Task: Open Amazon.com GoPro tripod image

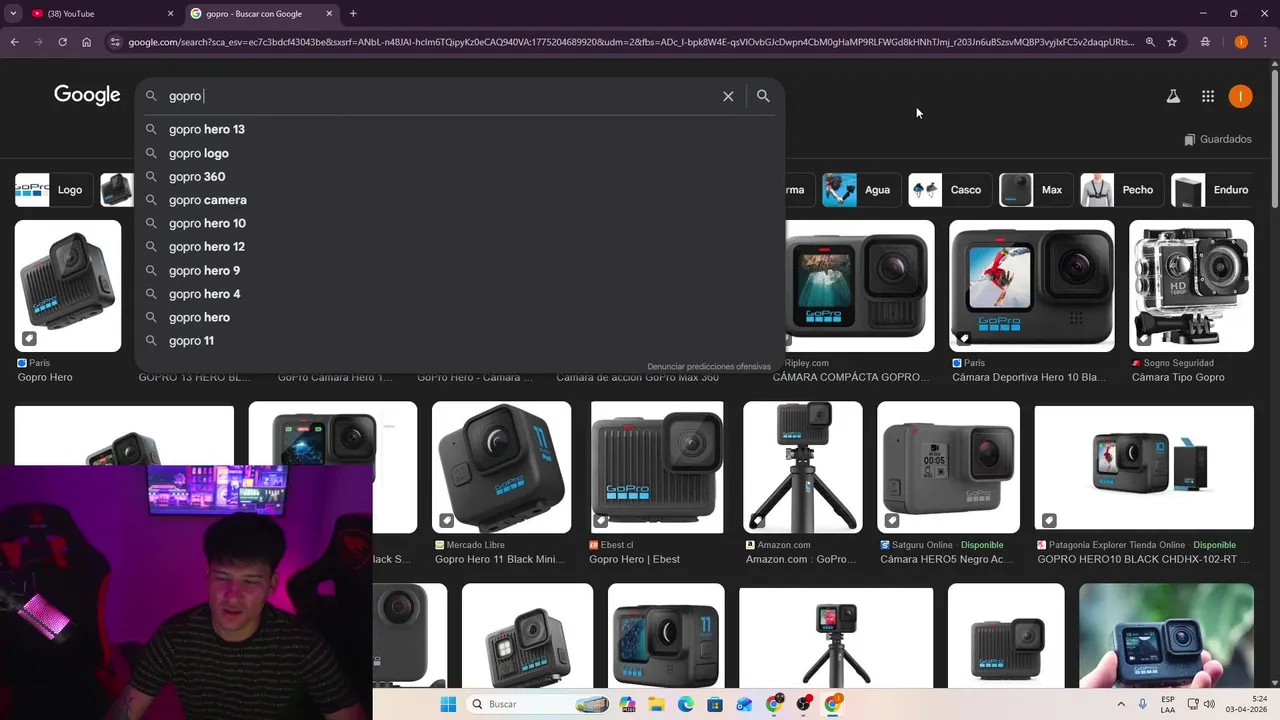Action: click(803, 467)
